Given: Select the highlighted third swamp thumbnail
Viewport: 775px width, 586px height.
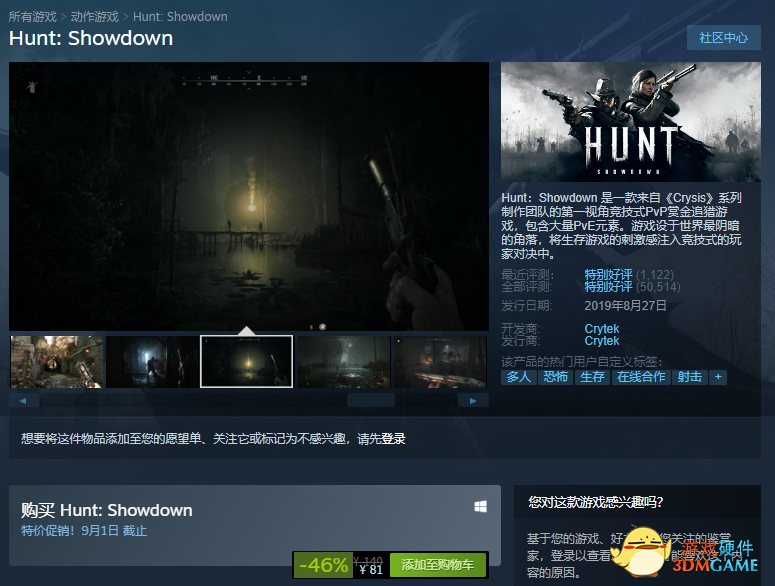Looking at the screenshot, I should 247,362.
